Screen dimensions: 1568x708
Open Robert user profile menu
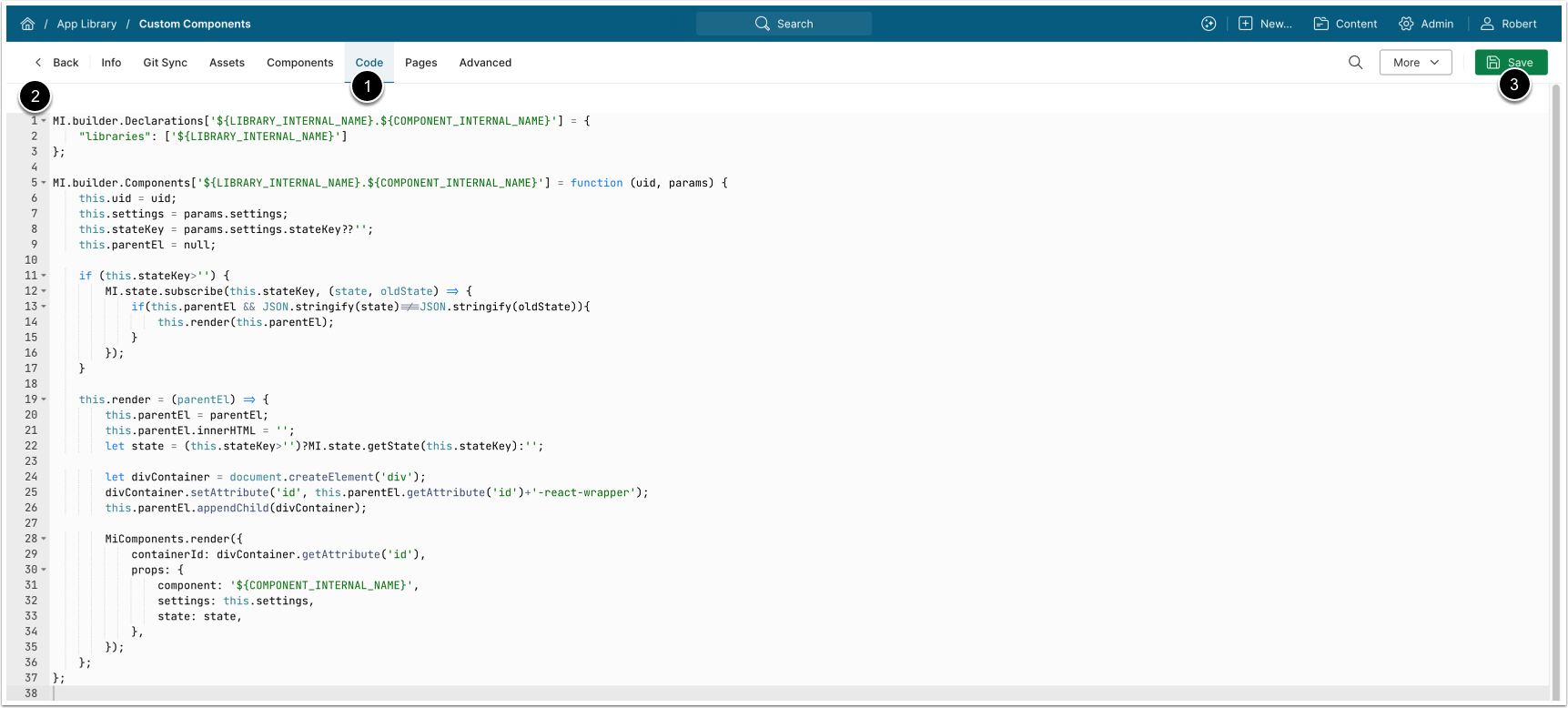click(1487, 24)
